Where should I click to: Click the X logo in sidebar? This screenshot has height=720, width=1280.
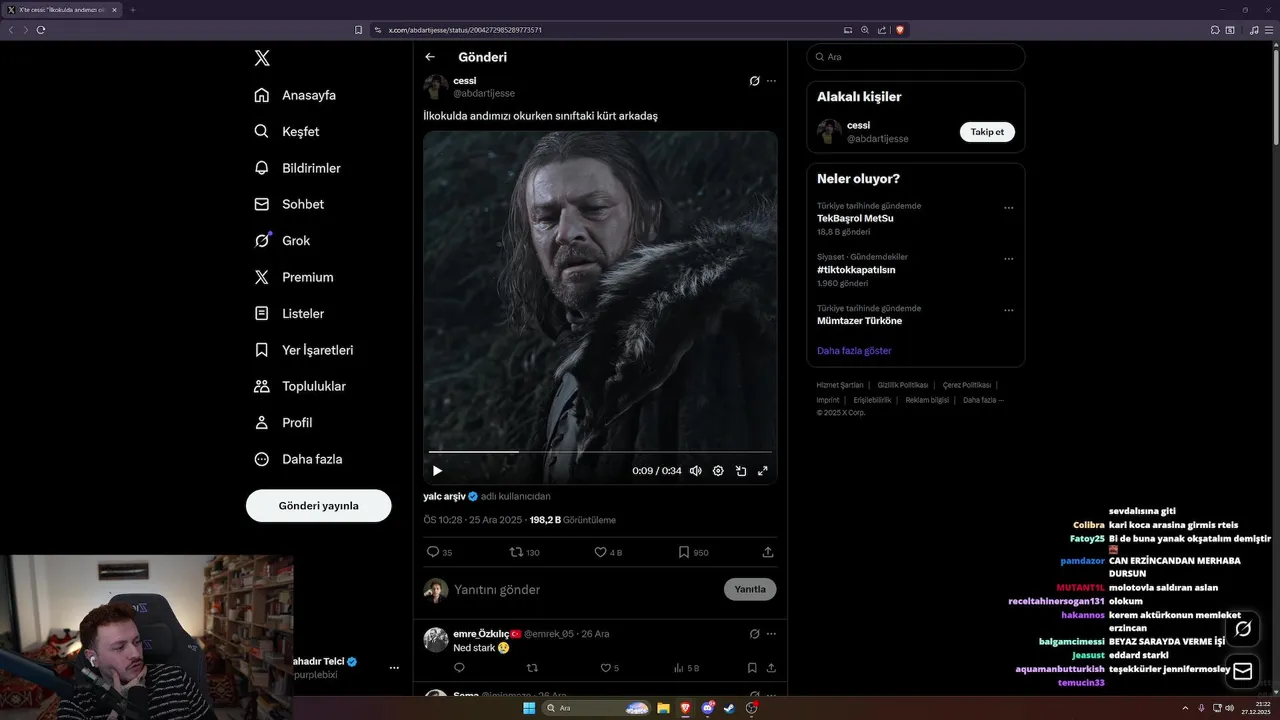tap(262, 58)
